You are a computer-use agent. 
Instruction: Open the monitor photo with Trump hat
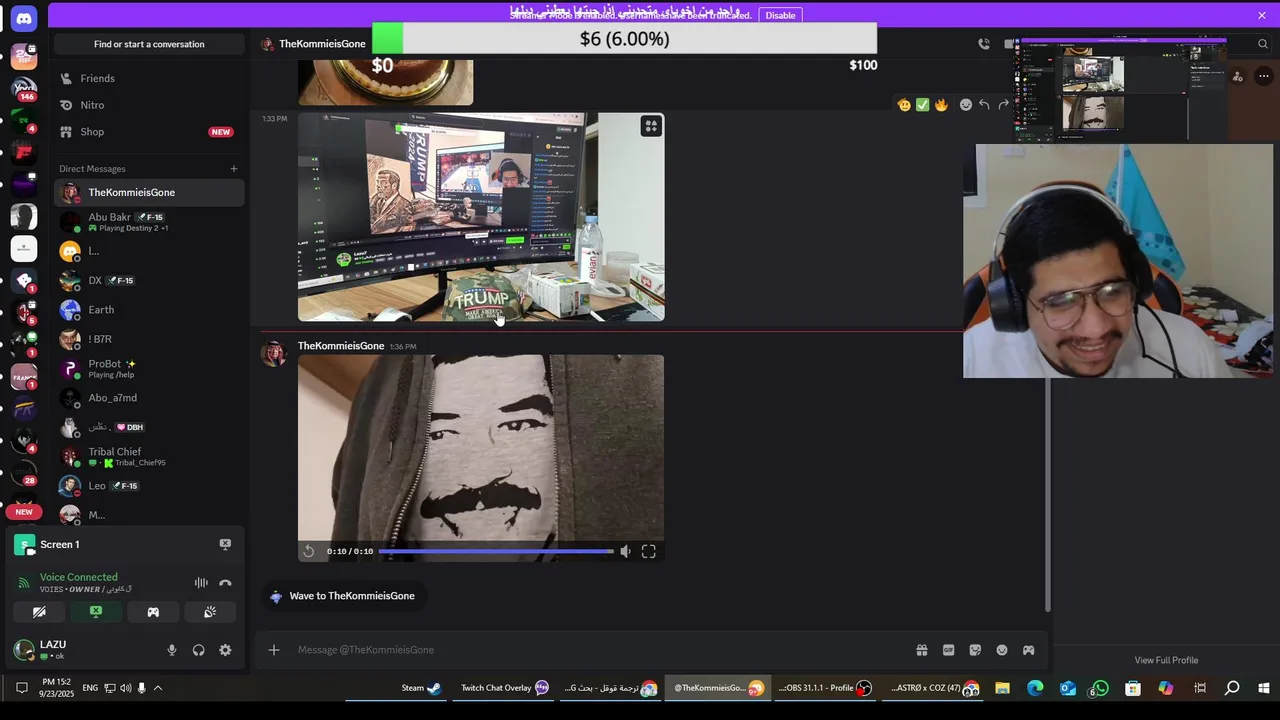coord(481,217)
